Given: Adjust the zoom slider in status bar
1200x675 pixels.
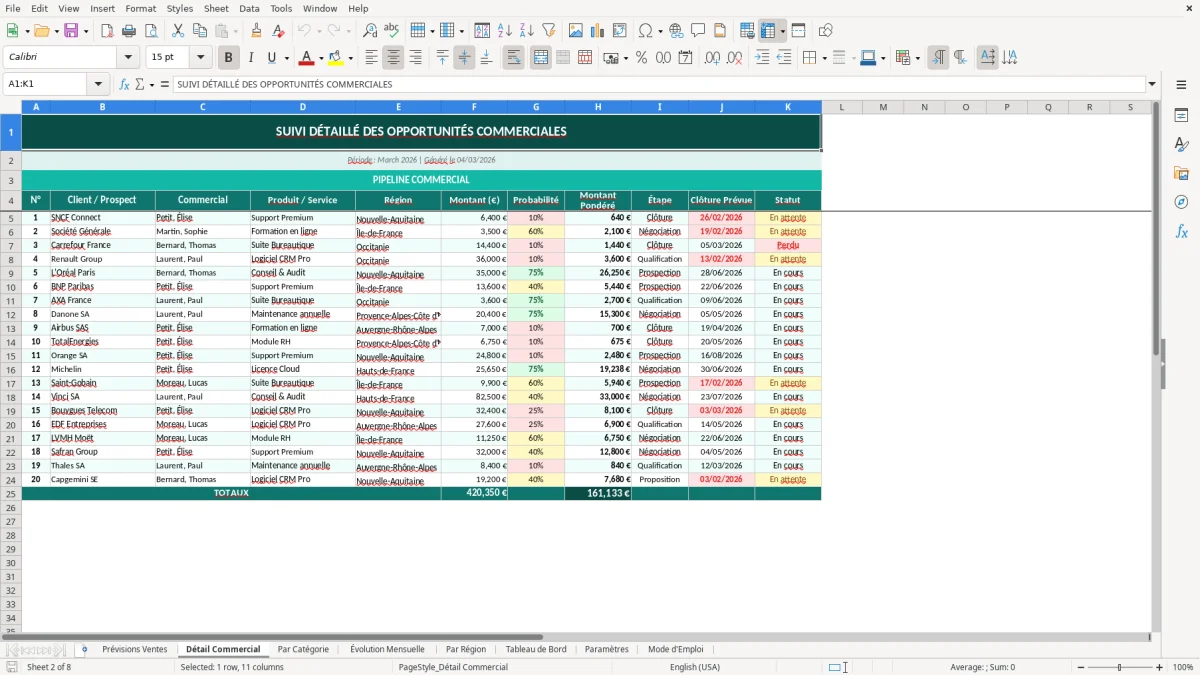Looking at the screenshot, I should [x=1119, y=667].
